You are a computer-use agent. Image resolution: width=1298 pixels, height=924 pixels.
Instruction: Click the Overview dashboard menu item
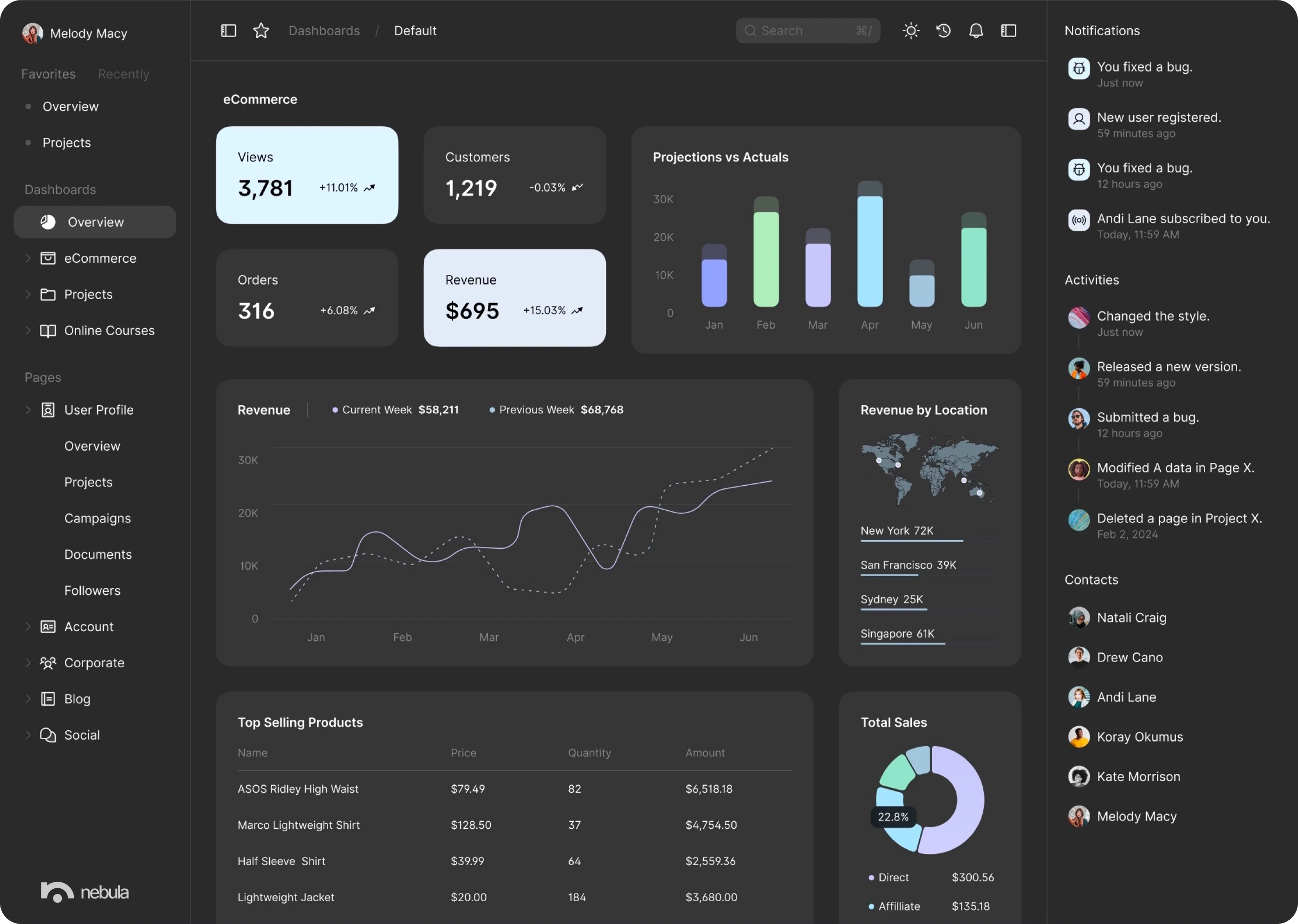coord(95,222)
